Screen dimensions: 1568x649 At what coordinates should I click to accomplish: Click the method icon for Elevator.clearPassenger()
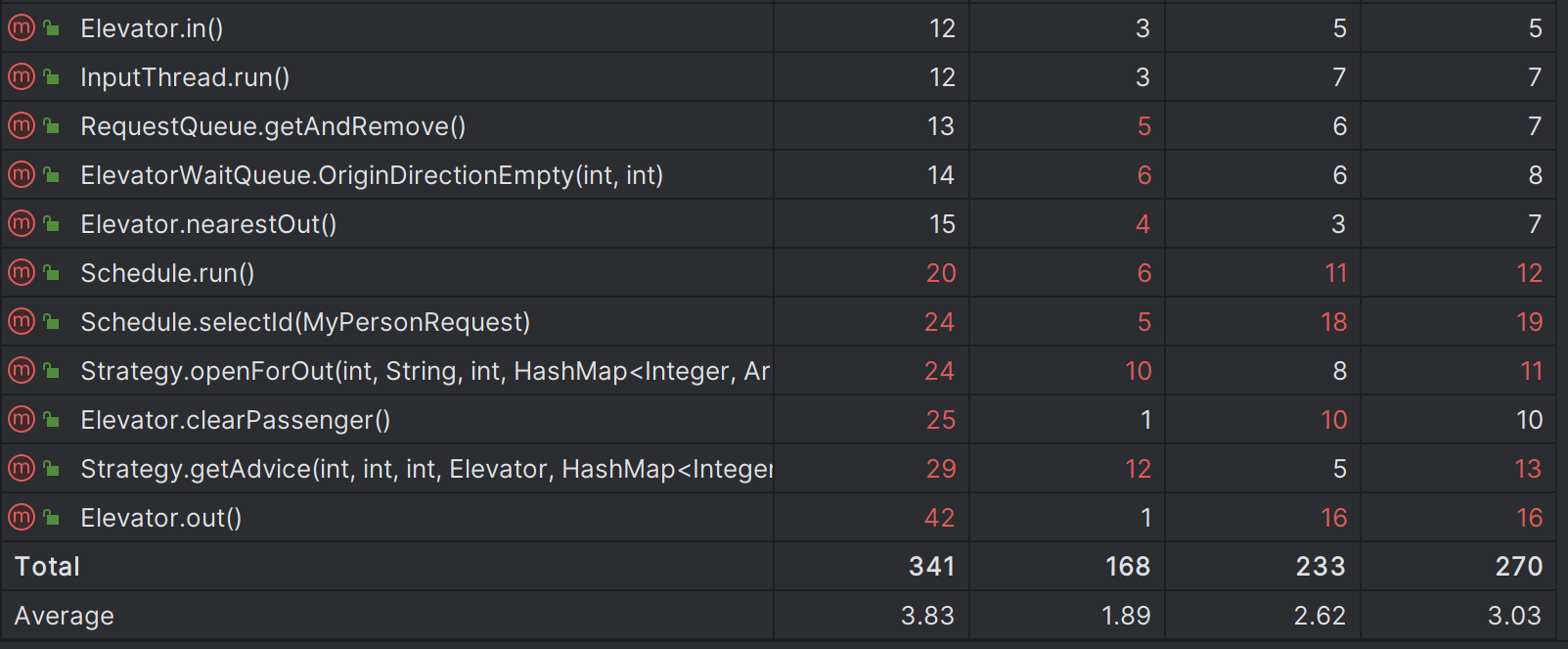[22, 420]
